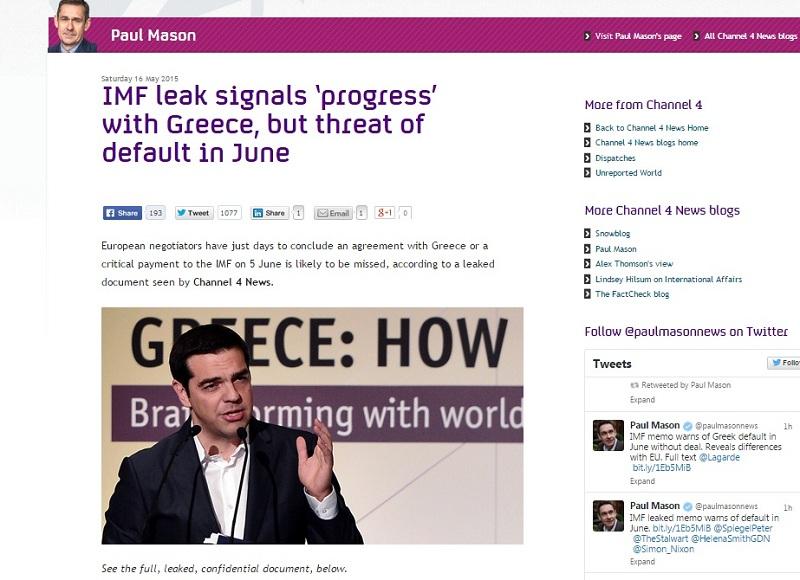Image resolution: width=800 pixels, height=580 pixels.
Task: Go back to Channel 4 News Home
Action: point(652,128)
